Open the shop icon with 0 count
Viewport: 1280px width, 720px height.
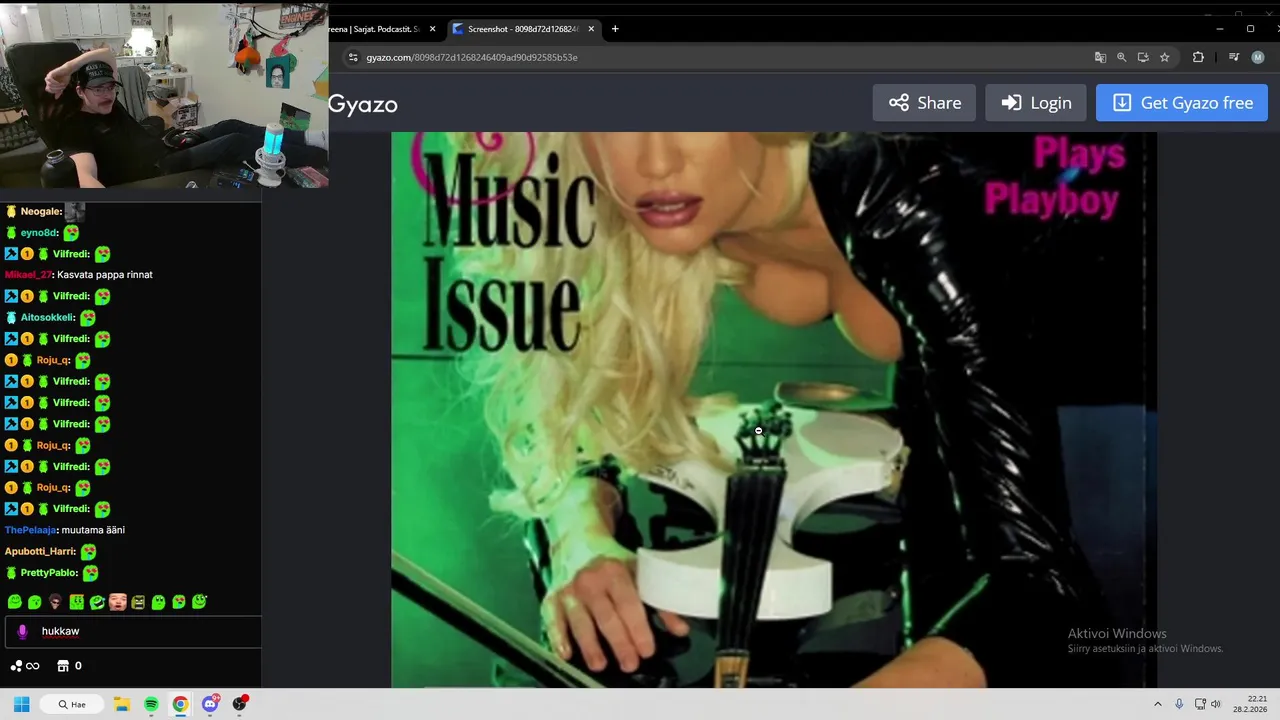click(x=69, y=666)
